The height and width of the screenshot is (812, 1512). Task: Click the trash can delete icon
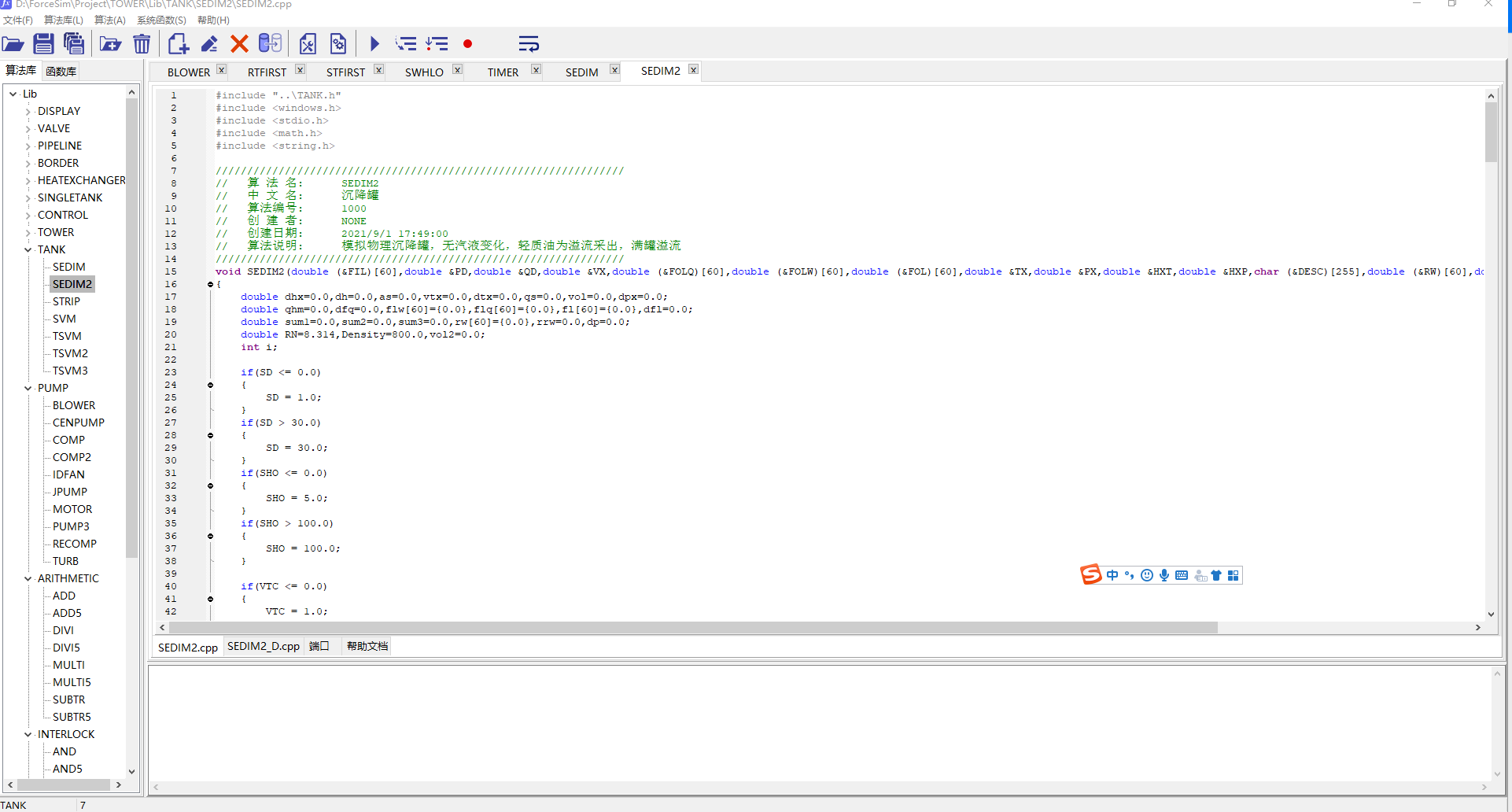point(142,44)
